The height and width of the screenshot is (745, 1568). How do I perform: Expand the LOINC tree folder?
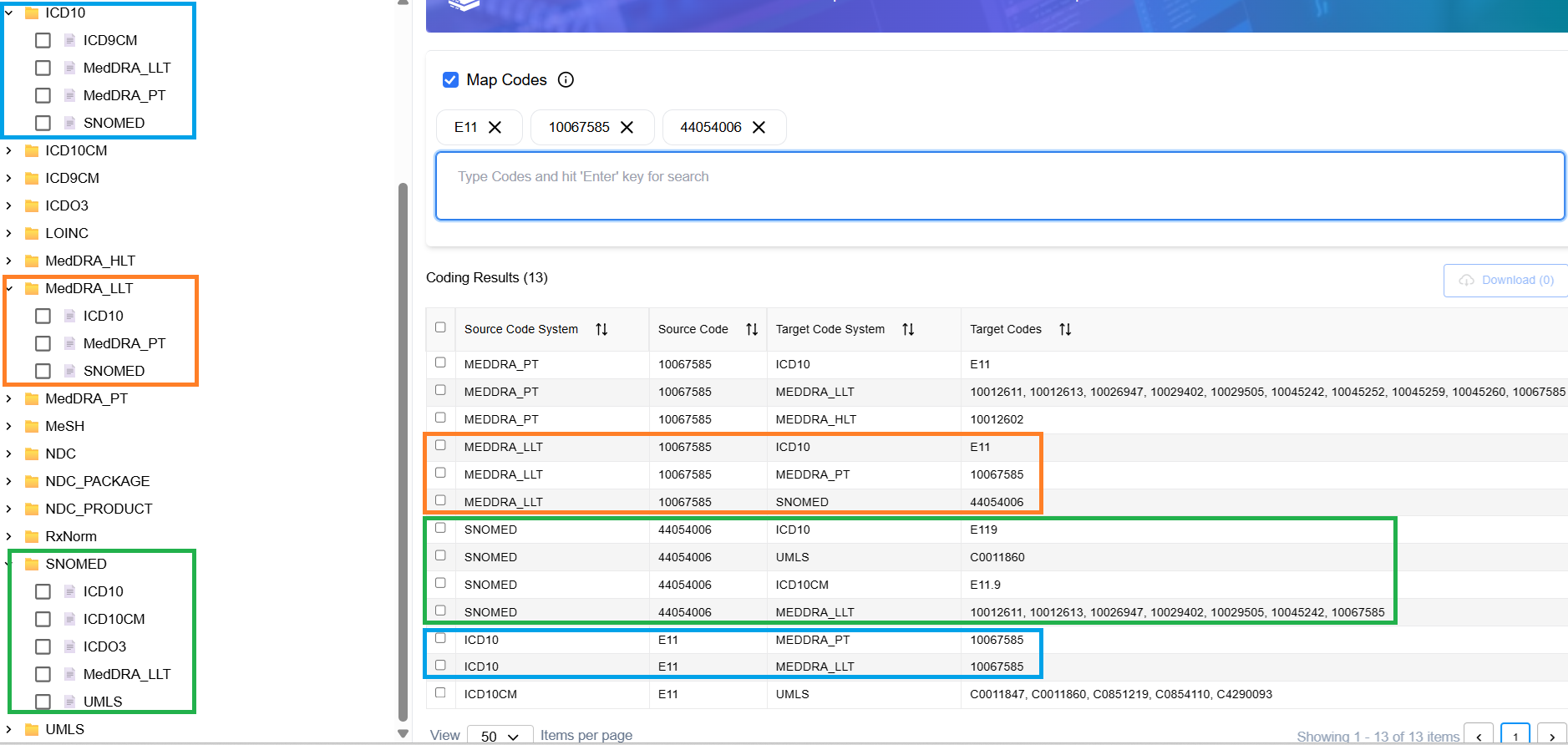tap(9, 233)
